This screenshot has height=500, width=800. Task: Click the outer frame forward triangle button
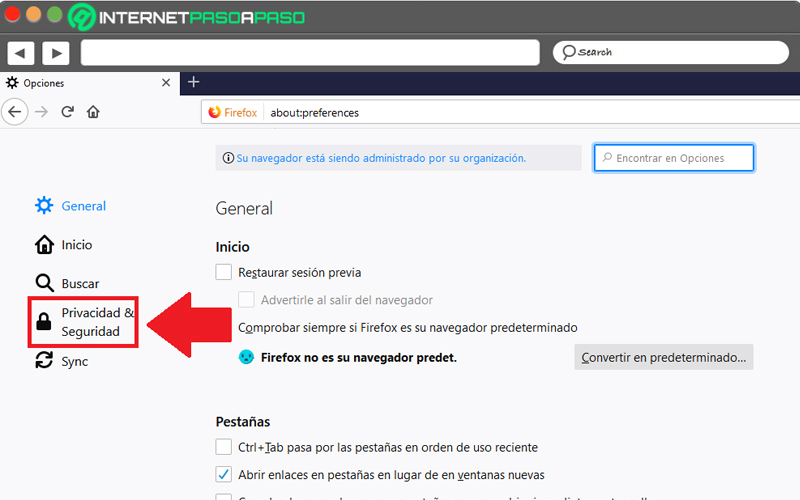pyautogui.click(x=56, y=53)
